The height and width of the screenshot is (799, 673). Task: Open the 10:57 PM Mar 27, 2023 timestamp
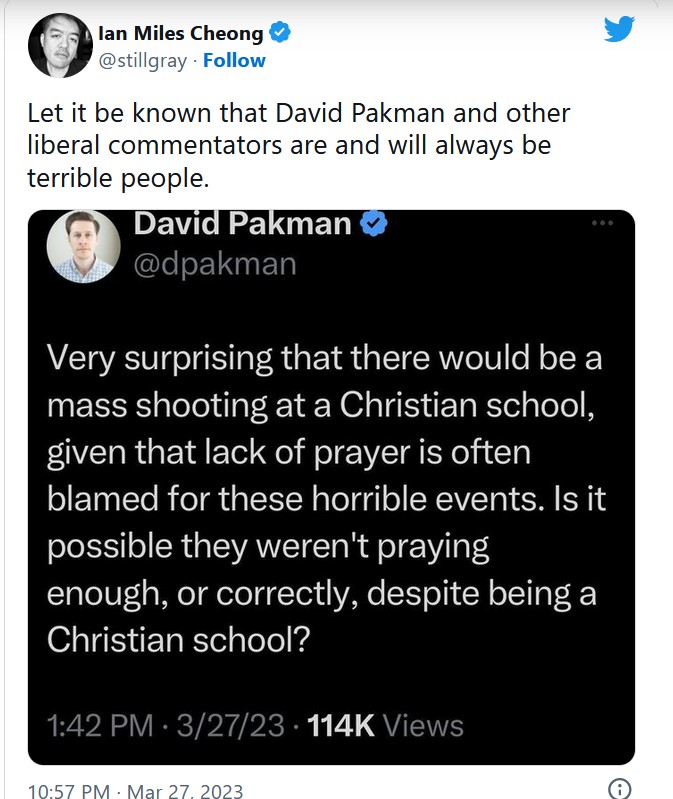point(136,790)
